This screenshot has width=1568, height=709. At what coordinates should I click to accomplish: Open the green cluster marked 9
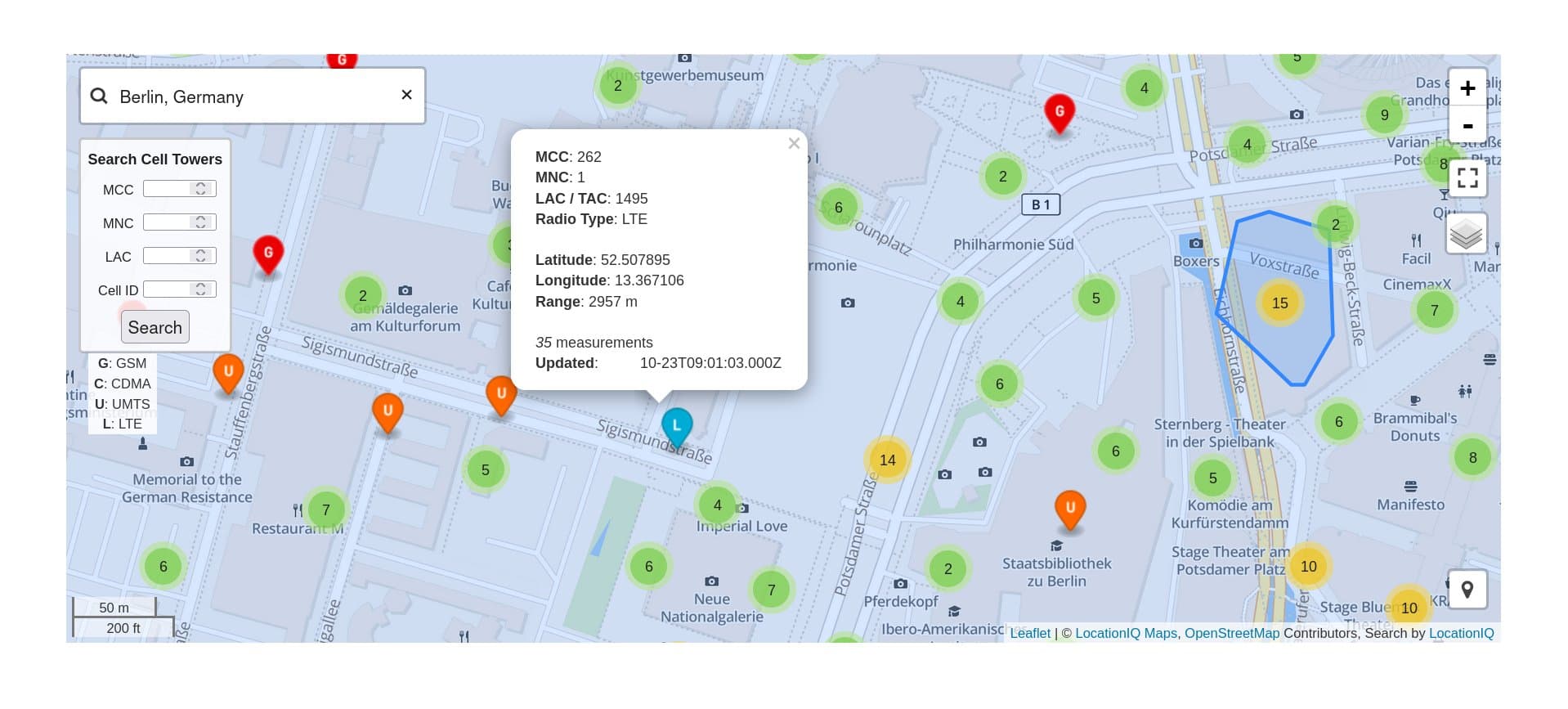click(x=1384, y=115)
